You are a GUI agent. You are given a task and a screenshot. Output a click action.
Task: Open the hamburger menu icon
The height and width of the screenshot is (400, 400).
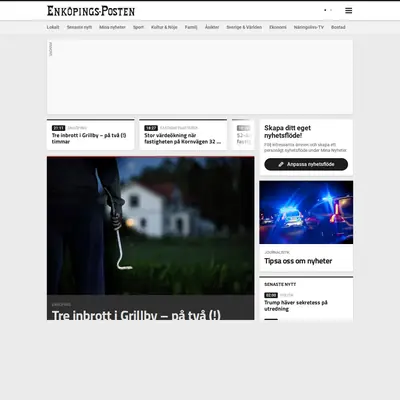348,11
